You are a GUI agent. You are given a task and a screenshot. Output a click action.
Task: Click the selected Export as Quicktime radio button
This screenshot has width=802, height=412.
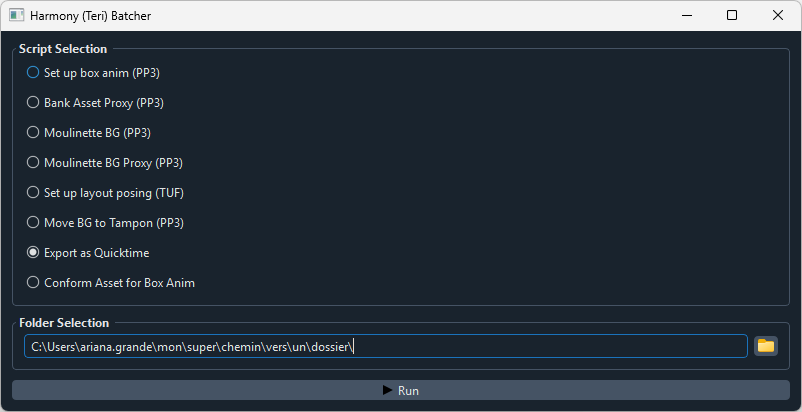33,253
